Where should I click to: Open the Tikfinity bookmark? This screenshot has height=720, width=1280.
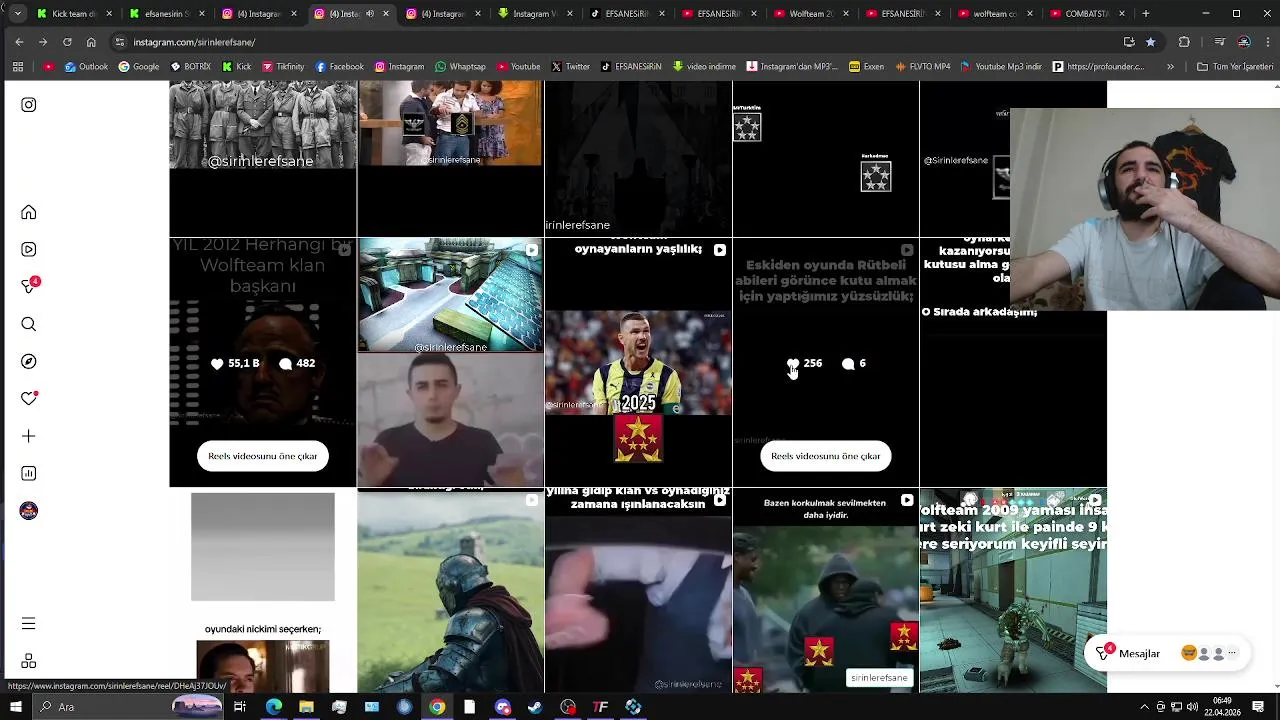282,67
